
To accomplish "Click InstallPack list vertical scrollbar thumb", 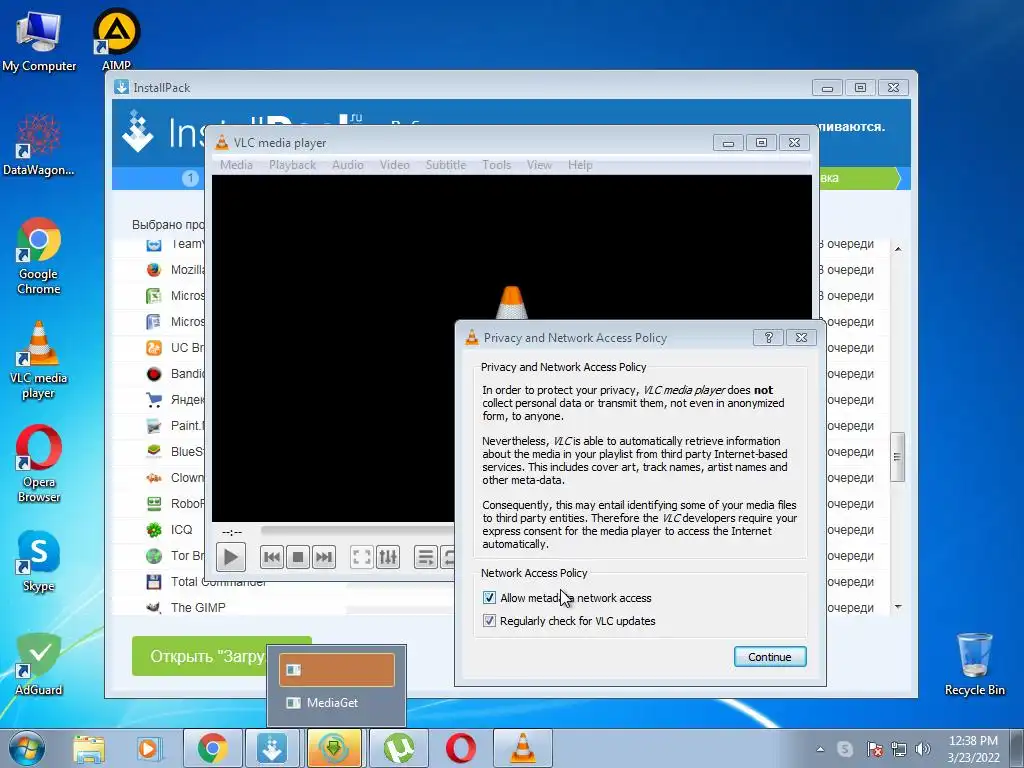I will click(898, 457).
